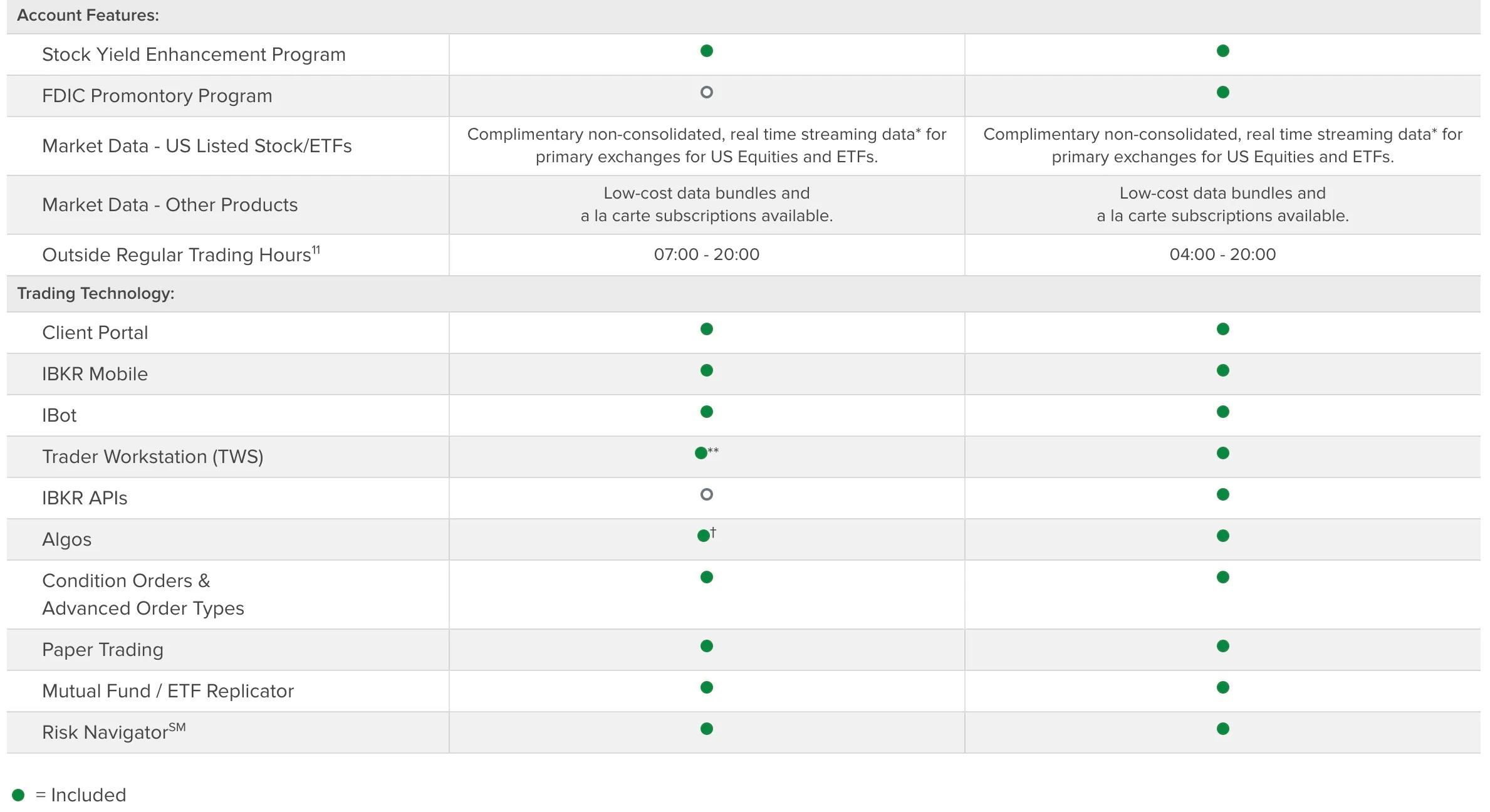
Task: Click first-column green dot for Stock Yield Enhancement Program
Action: click(x=706, y=51)
